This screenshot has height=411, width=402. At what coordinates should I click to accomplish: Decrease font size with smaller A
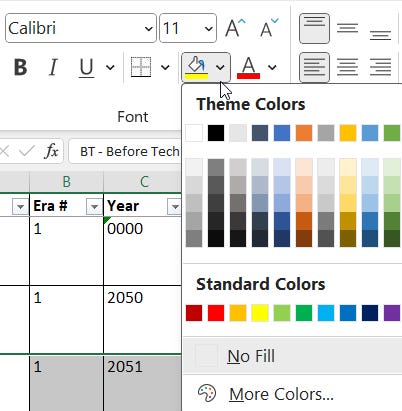click(269, 28)
